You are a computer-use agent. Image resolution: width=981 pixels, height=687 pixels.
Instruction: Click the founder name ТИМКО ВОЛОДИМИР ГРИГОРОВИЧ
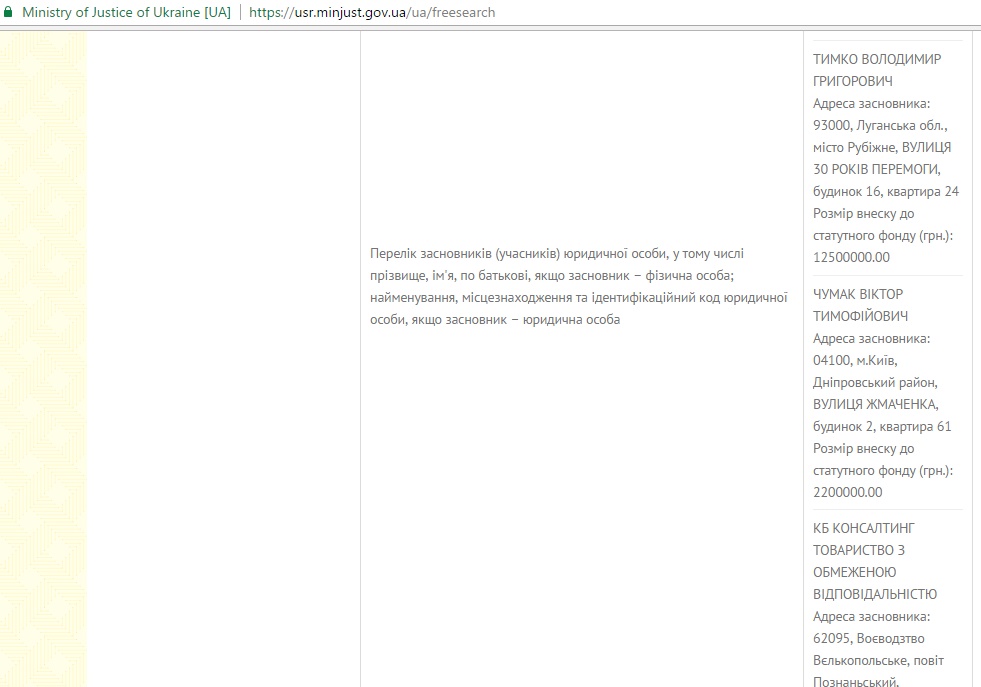point(876,70)
